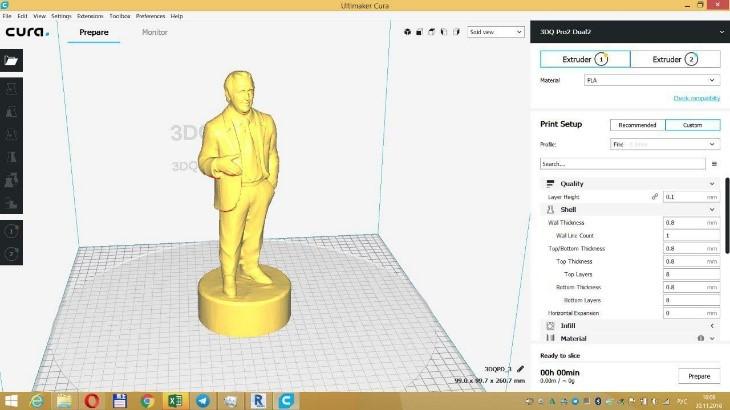
Task: Click the pencil icon to rename job
Action: point(520,369)
